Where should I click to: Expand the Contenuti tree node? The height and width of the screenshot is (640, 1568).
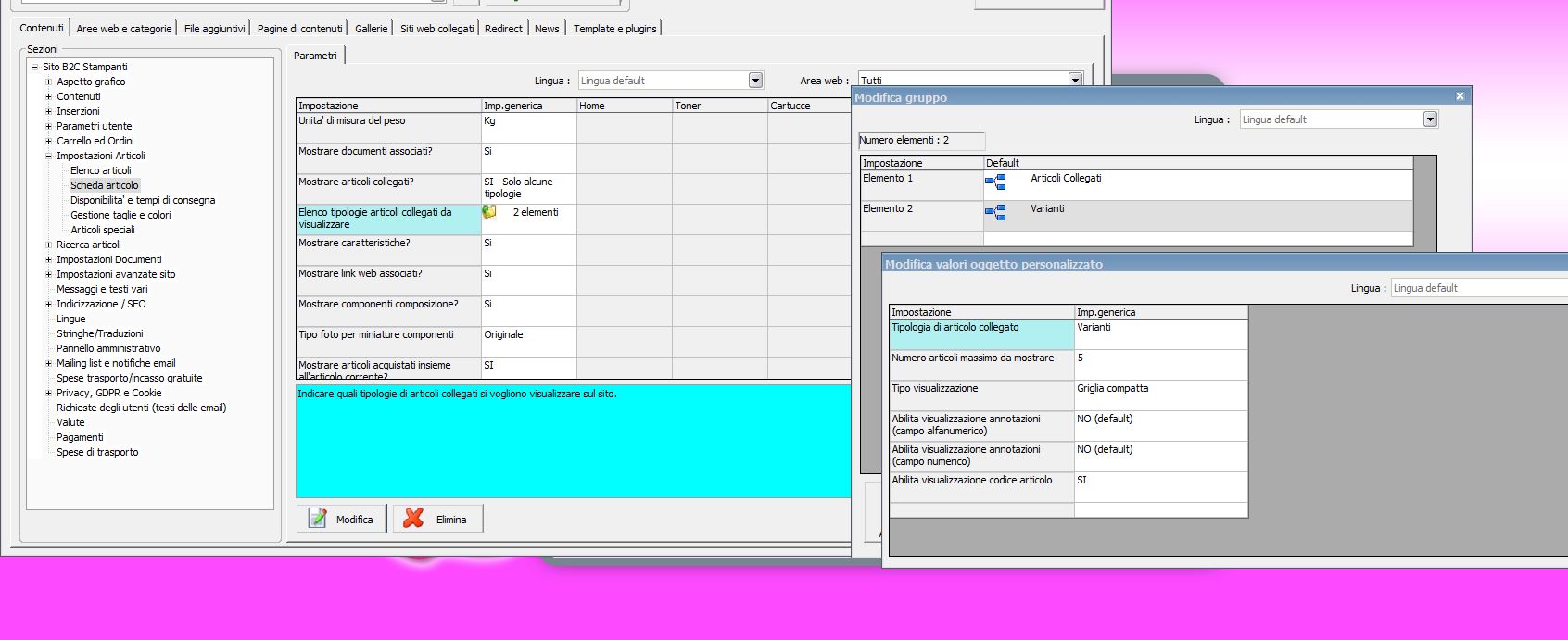[49, 96]
